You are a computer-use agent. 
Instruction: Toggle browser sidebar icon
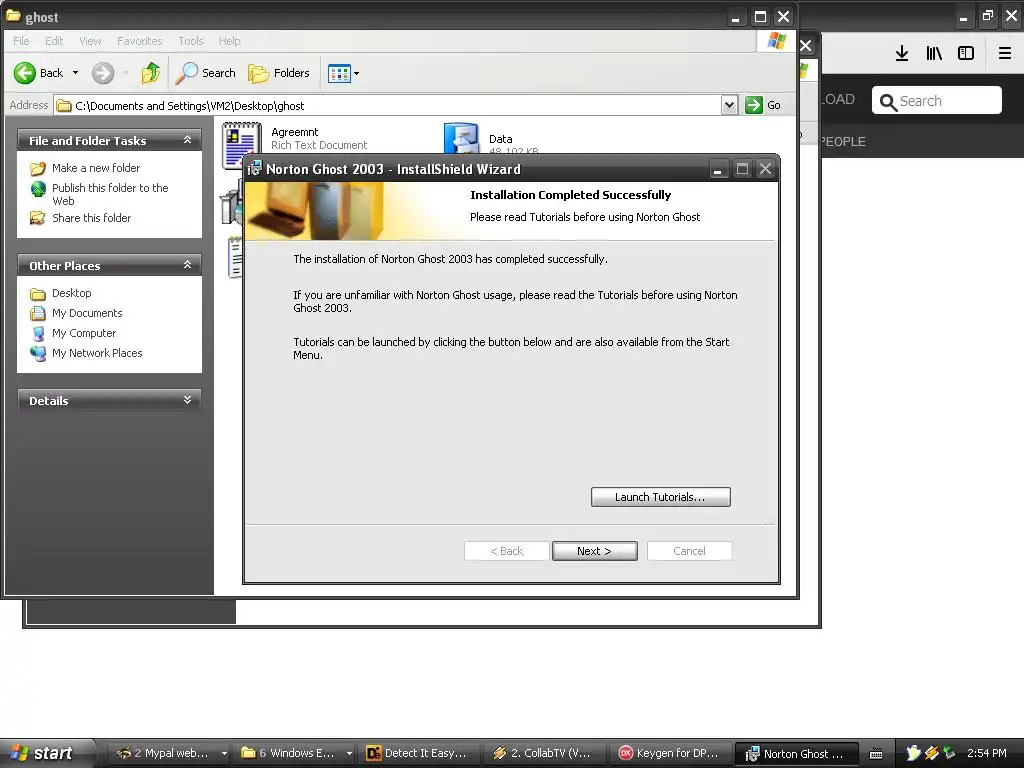coord(966,54)
